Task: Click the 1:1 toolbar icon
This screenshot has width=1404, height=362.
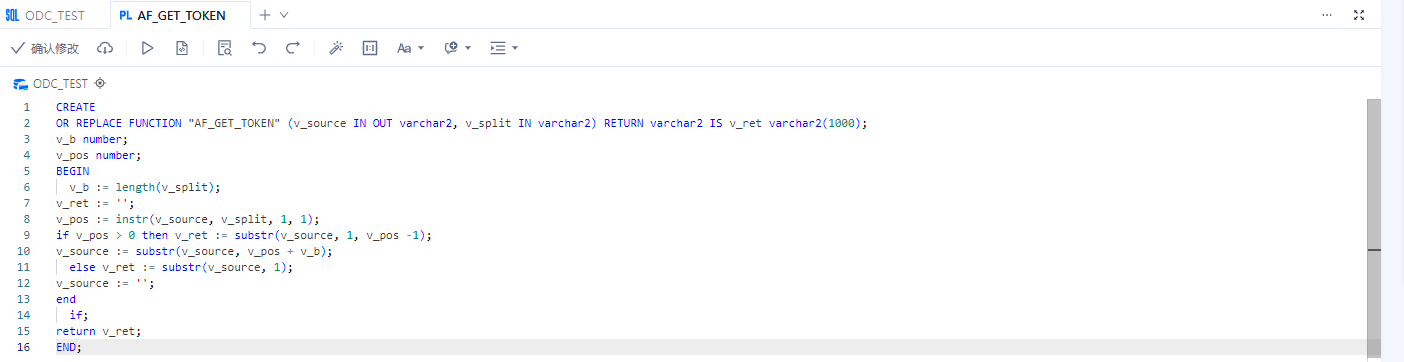Action: 370,48
